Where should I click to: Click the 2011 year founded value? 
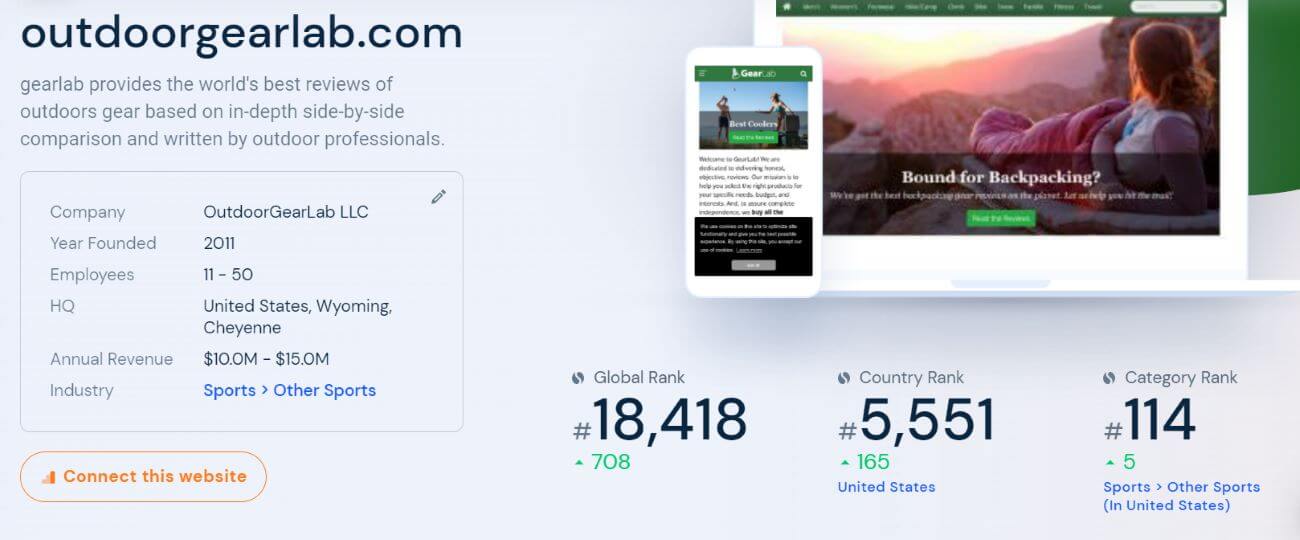click(219, 243)
